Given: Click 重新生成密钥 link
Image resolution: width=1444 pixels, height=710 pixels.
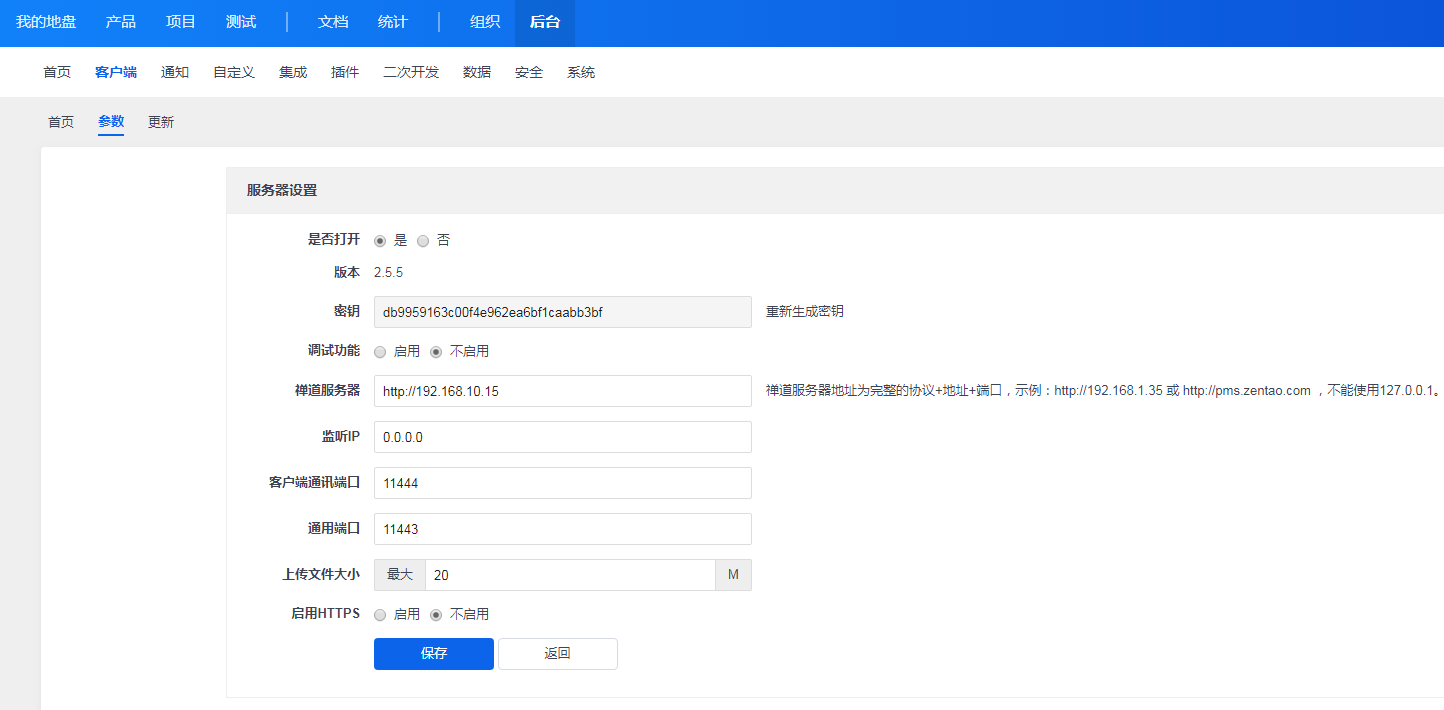Looking at the screenshot, I should coord(804,311).
